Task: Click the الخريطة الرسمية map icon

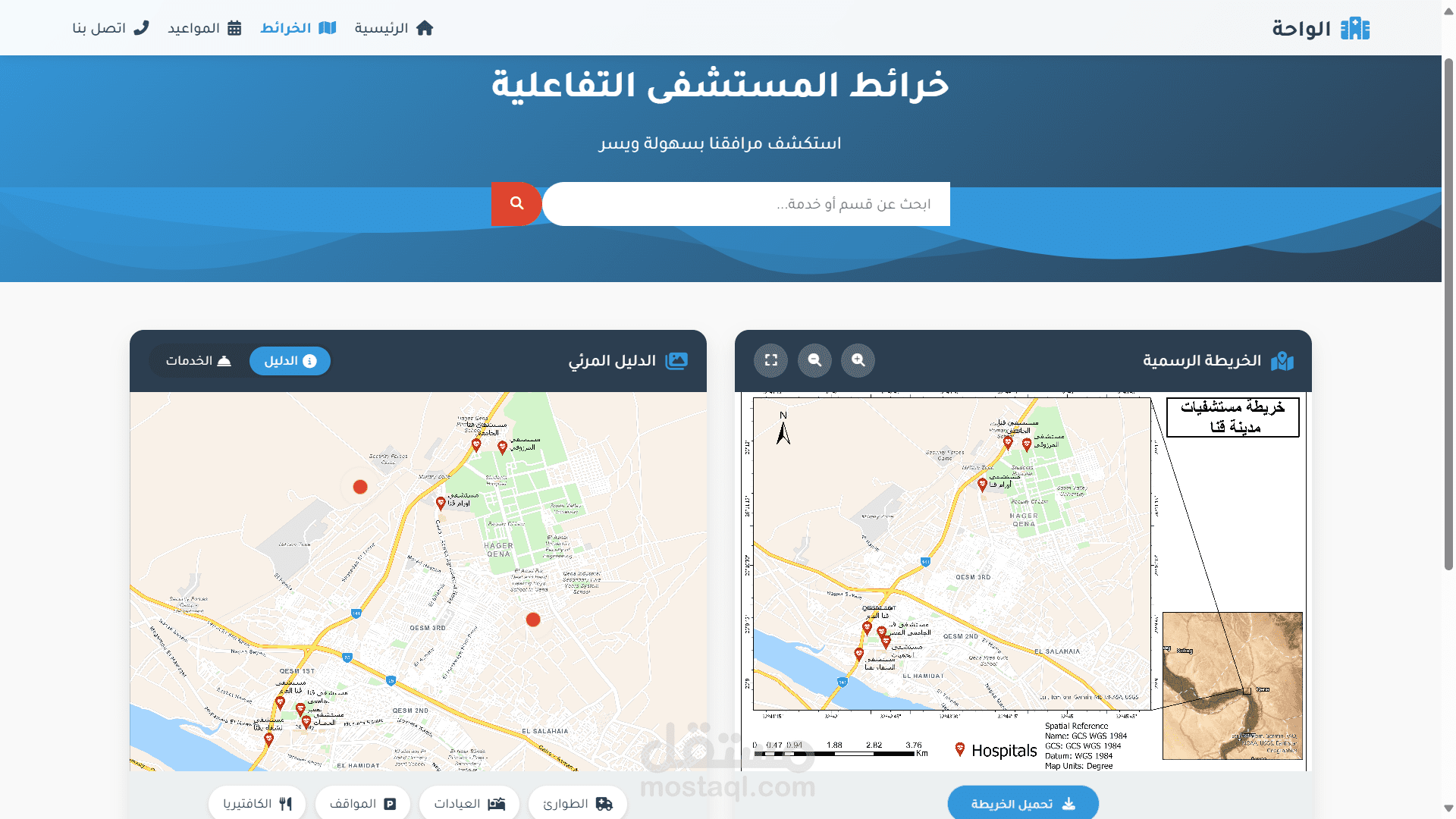Action: coord(1282,361)
